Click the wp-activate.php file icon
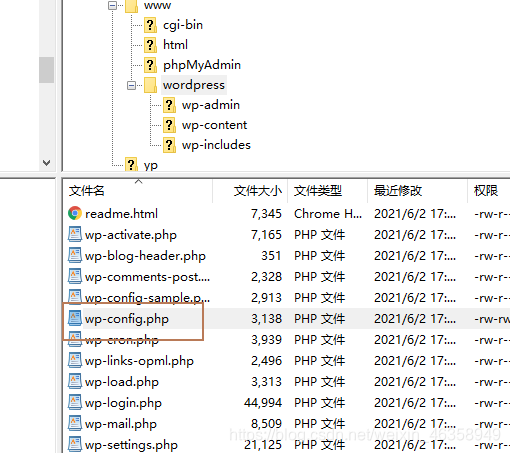Image resolution: width=510 pixels, height=453 pixels. [x=75, y=234]
